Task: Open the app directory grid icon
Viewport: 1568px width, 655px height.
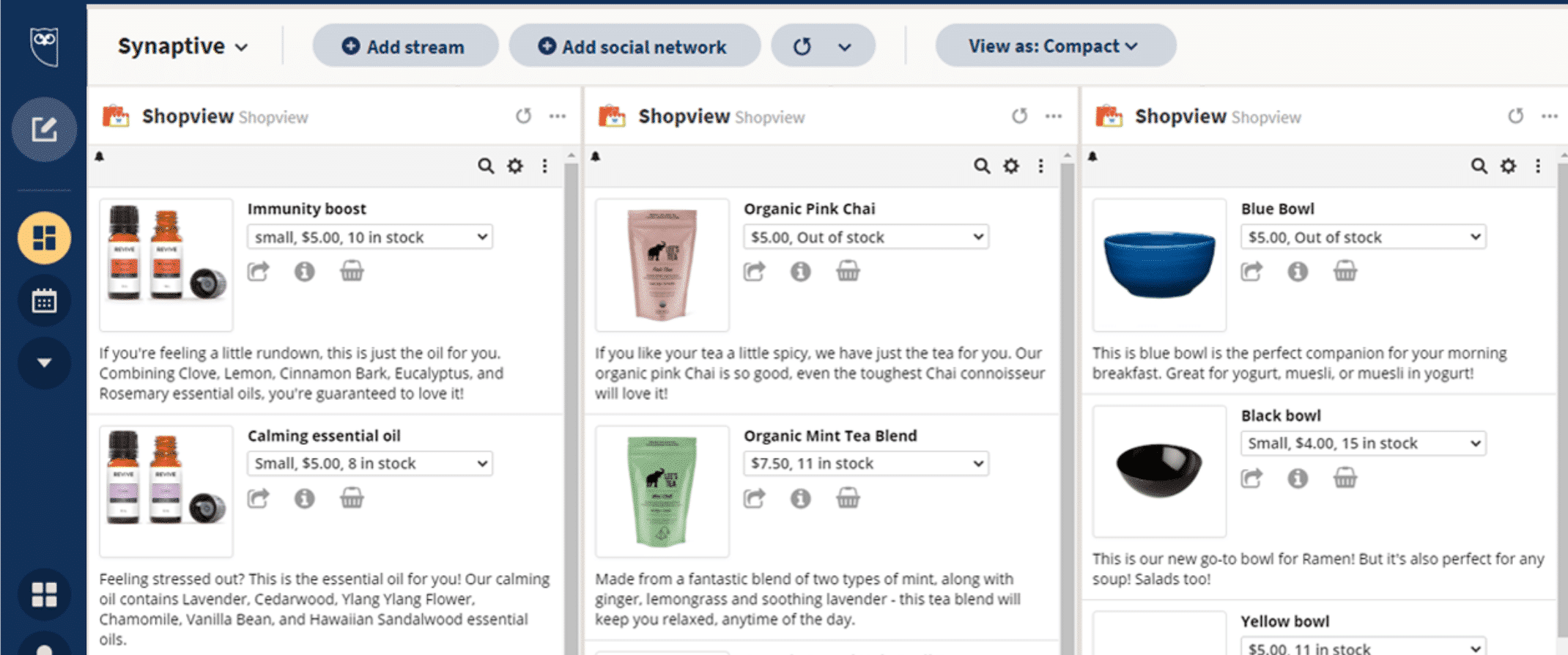Action: click(x=44, y=594)
